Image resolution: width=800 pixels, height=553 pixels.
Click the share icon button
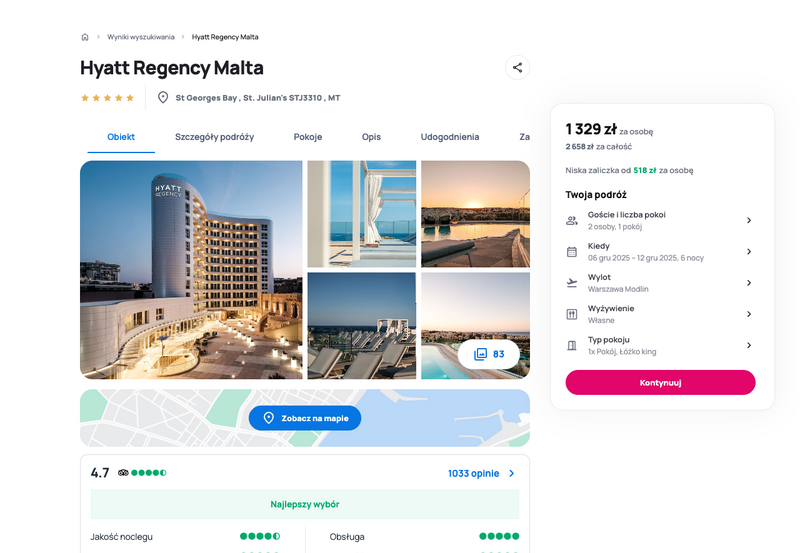517,67
